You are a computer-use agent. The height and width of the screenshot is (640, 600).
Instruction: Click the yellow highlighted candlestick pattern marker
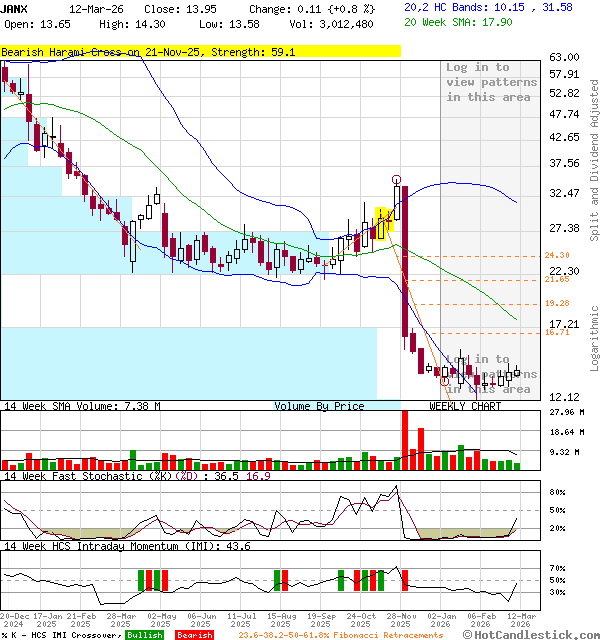tap(381, 223)
